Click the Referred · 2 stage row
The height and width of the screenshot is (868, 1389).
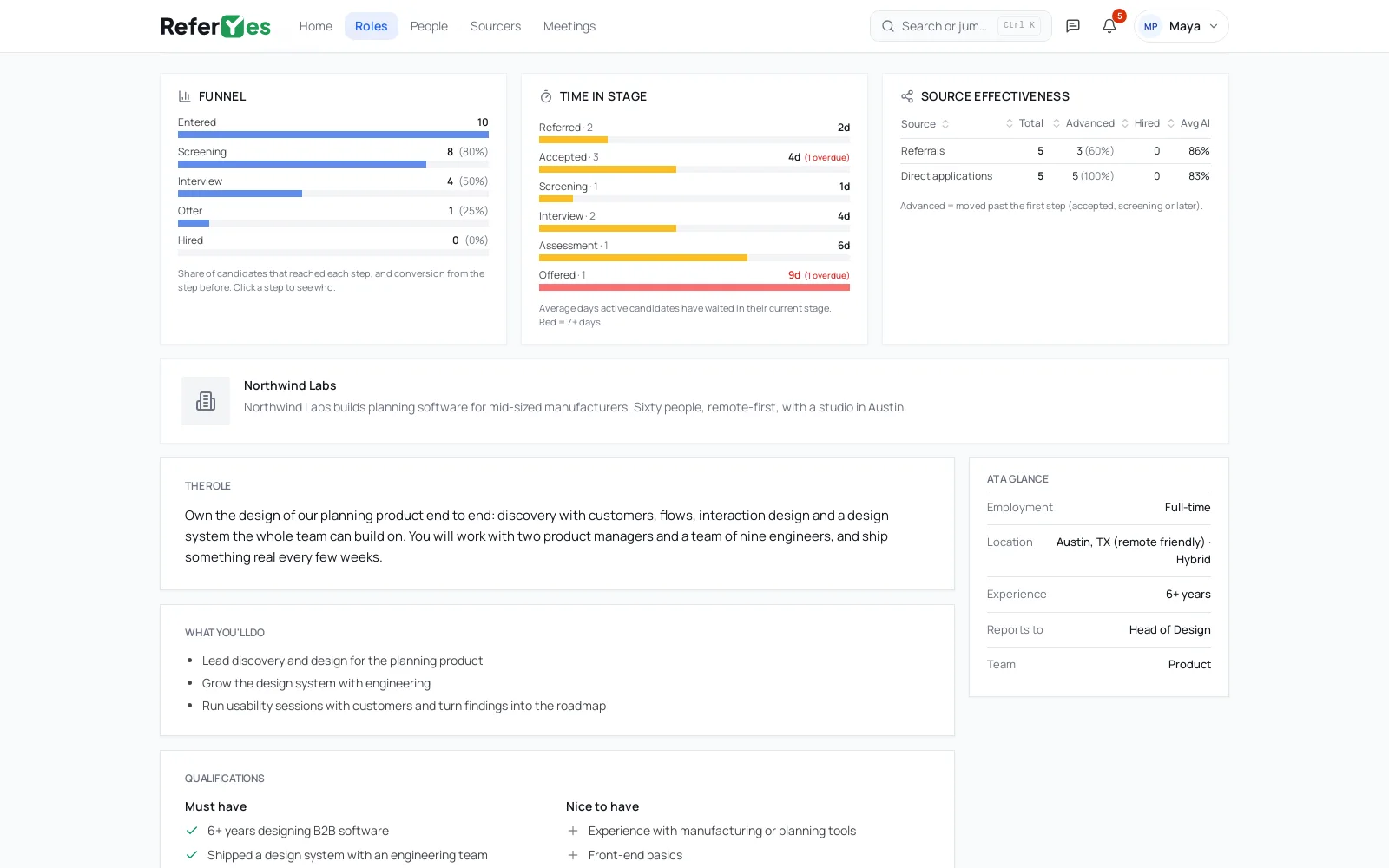(x=694, y=133)
